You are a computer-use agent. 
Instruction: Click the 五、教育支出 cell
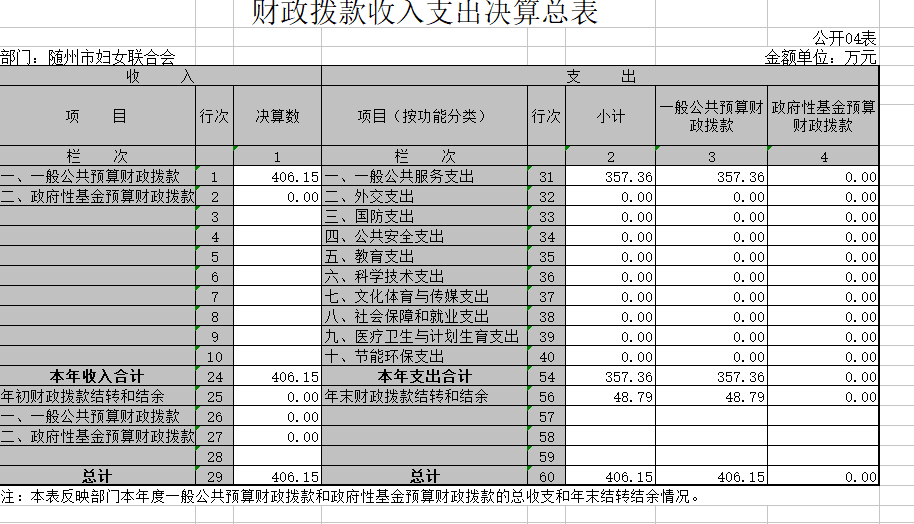[x=424, y=257]
